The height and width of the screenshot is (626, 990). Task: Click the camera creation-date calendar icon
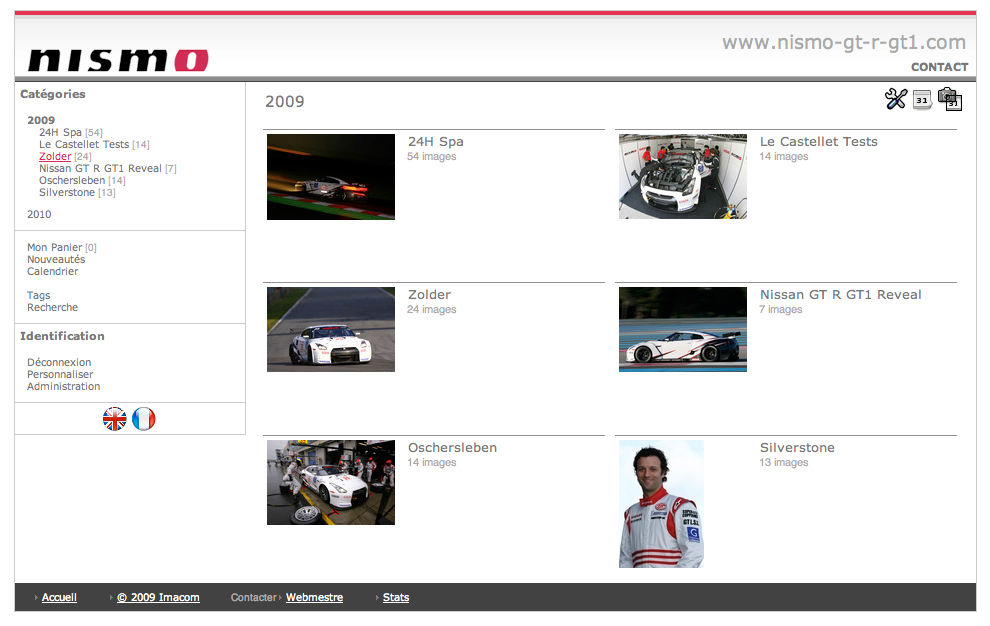click(950, 99)
